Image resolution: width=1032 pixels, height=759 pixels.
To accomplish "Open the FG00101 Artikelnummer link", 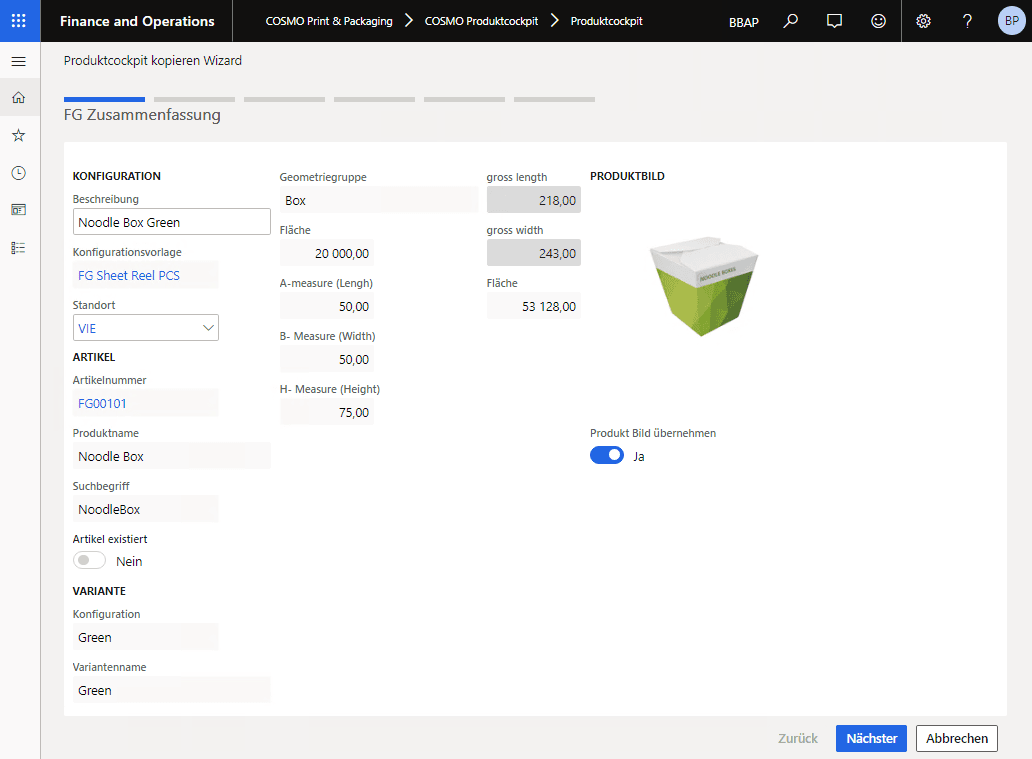I will pyautogui.click(x=103, y=403).
